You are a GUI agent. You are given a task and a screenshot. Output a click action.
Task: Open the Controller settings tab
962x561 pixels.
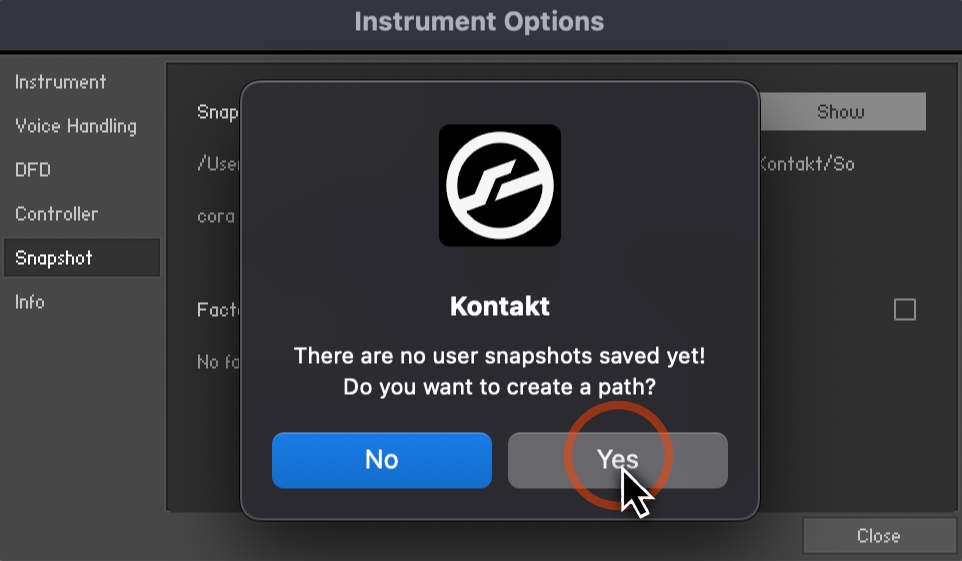tap(56, 214)
